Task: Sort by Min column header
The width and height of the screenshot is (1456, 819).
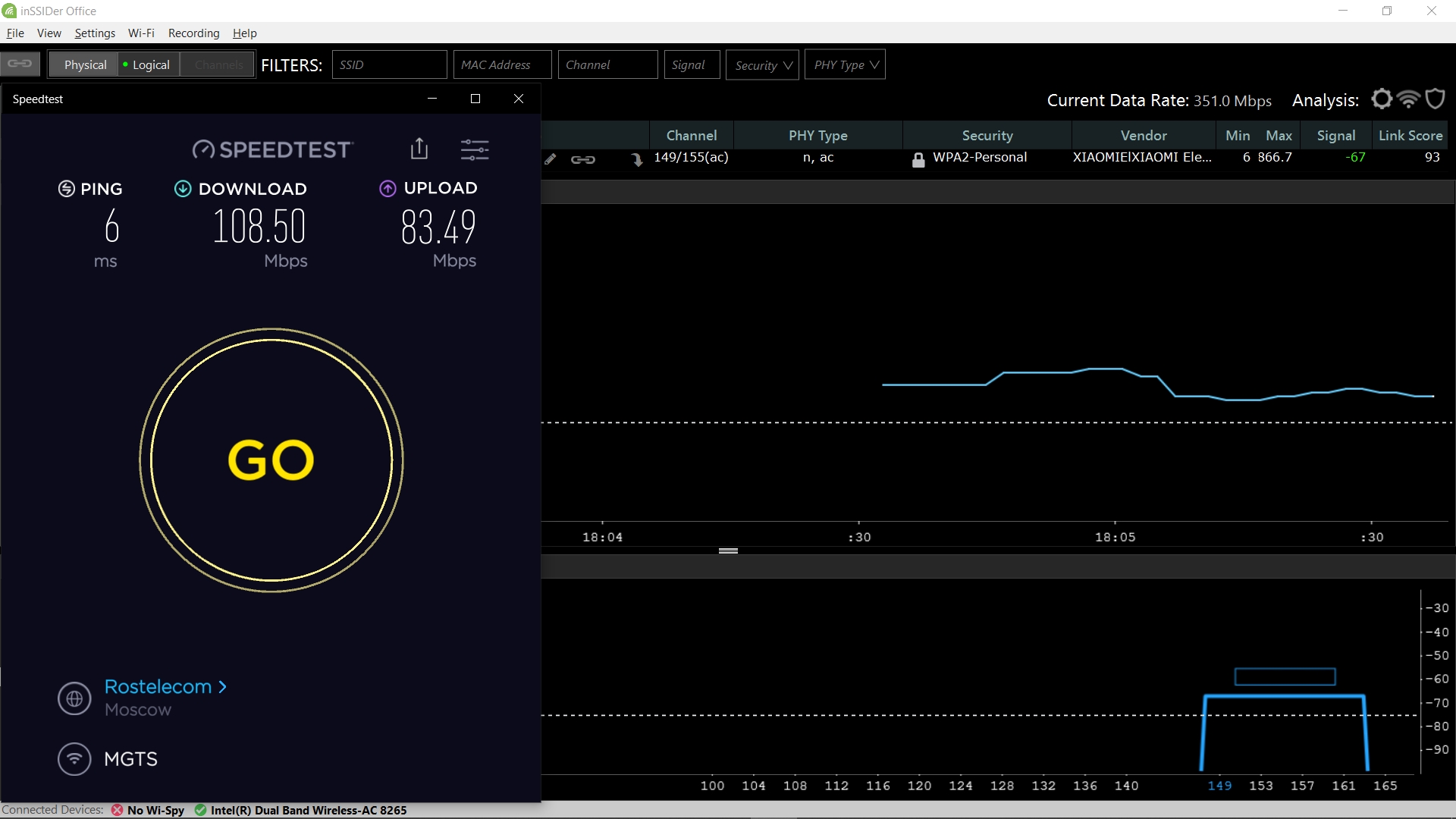Action: coord(1238,135)
